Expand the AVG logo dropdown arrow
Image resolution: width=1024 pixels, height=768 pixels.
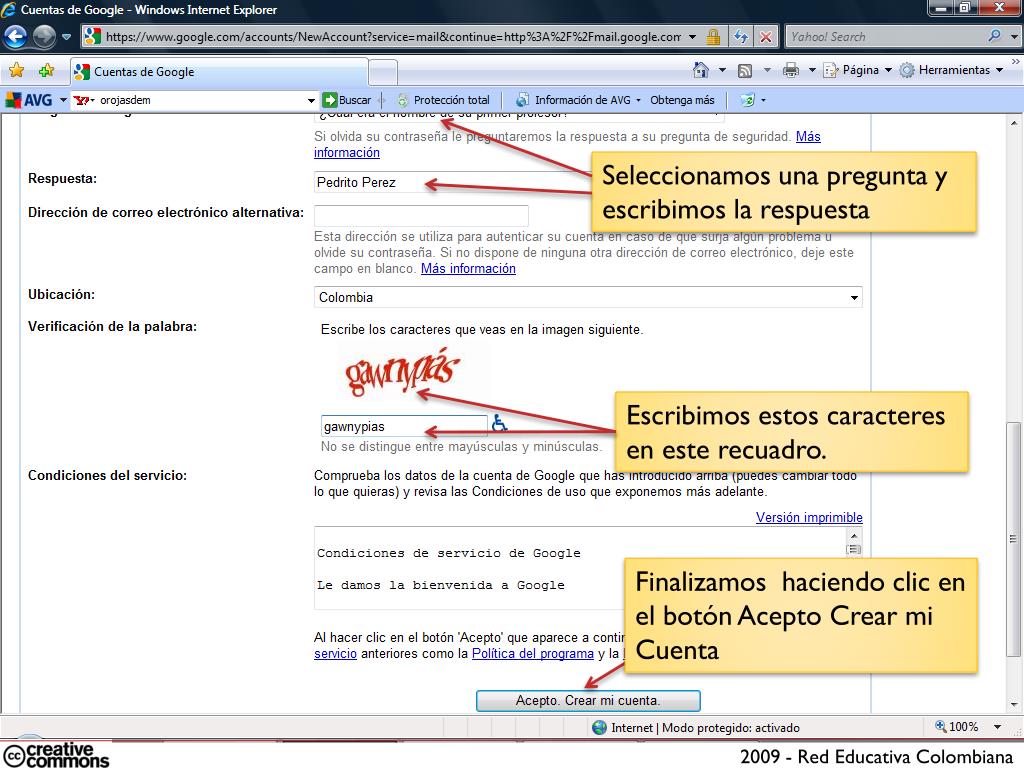63,100
